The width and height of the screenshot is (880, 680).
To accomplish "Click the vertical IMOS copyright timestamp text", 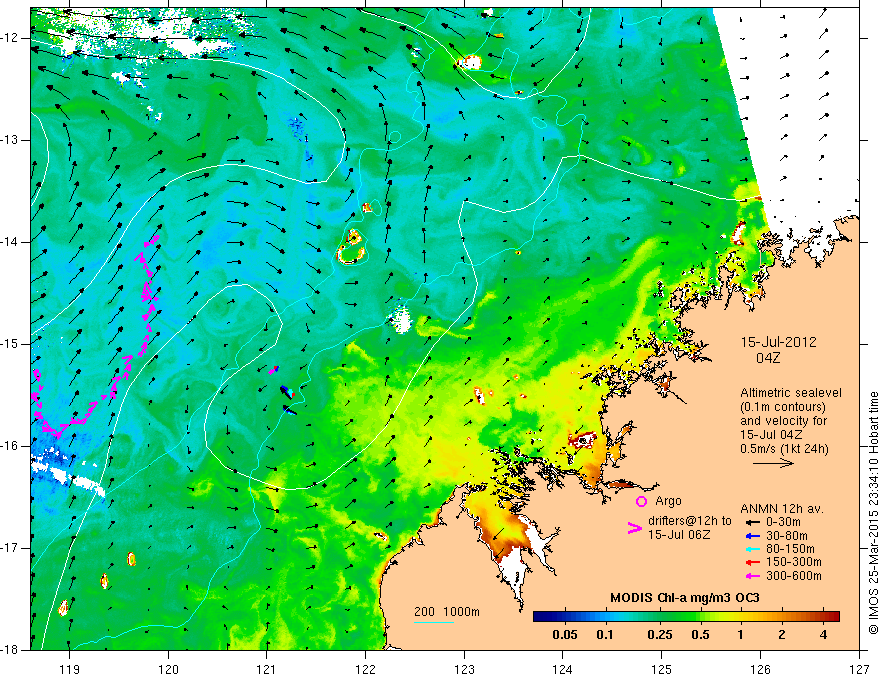I will point(873,513).
